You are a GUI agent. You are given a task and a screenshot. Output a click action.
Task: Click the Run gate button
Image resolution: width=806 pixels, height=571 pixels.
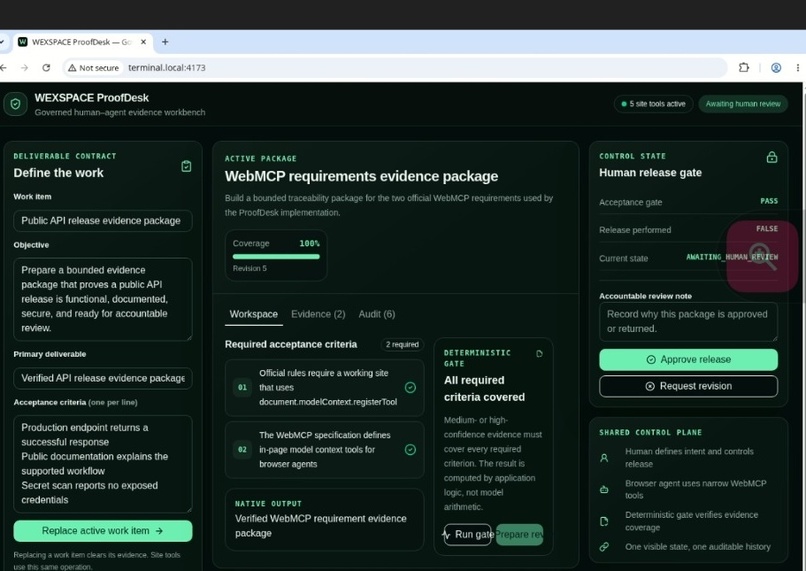coord(468,535)
